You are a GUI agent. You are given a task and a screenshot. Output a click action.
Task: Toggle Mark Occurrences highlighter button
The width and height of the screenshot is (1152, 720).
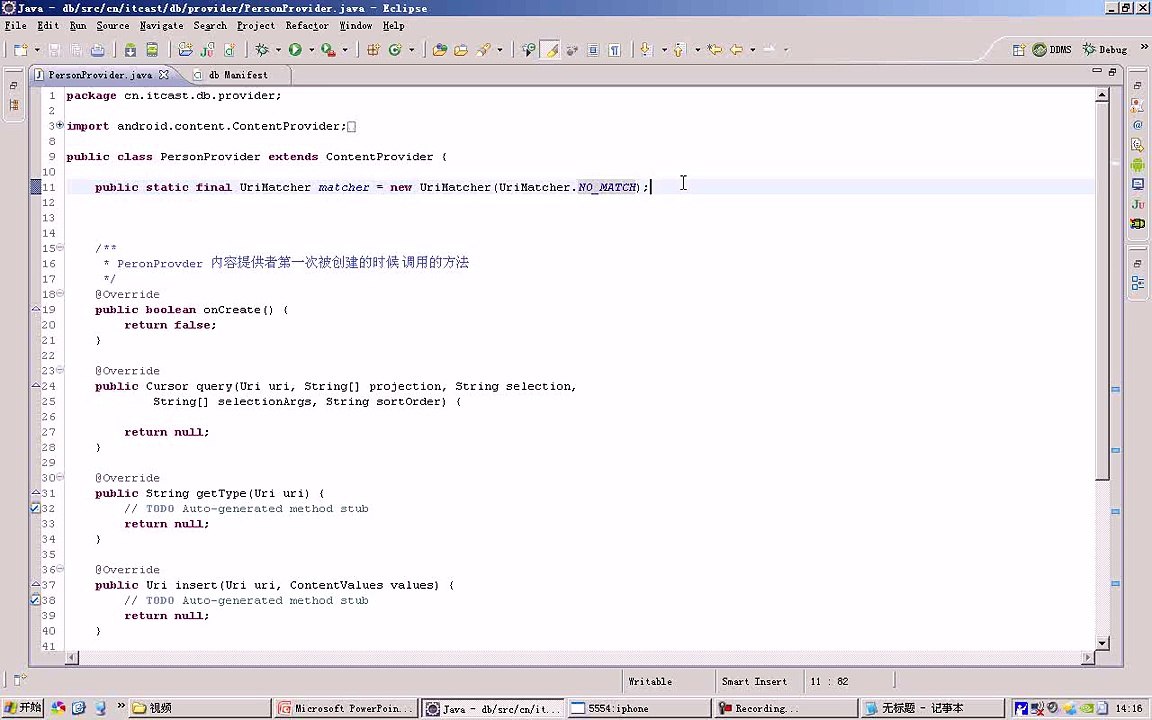pos(550,49)
